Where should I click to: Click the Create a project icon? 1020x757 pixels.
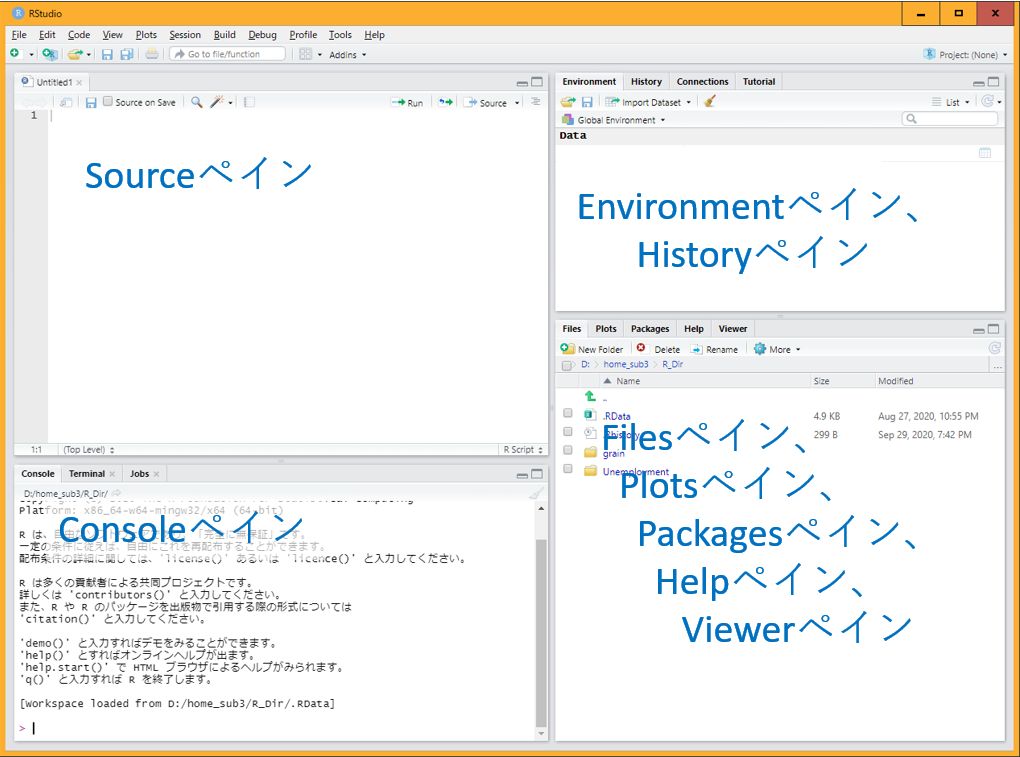(49, 54)
